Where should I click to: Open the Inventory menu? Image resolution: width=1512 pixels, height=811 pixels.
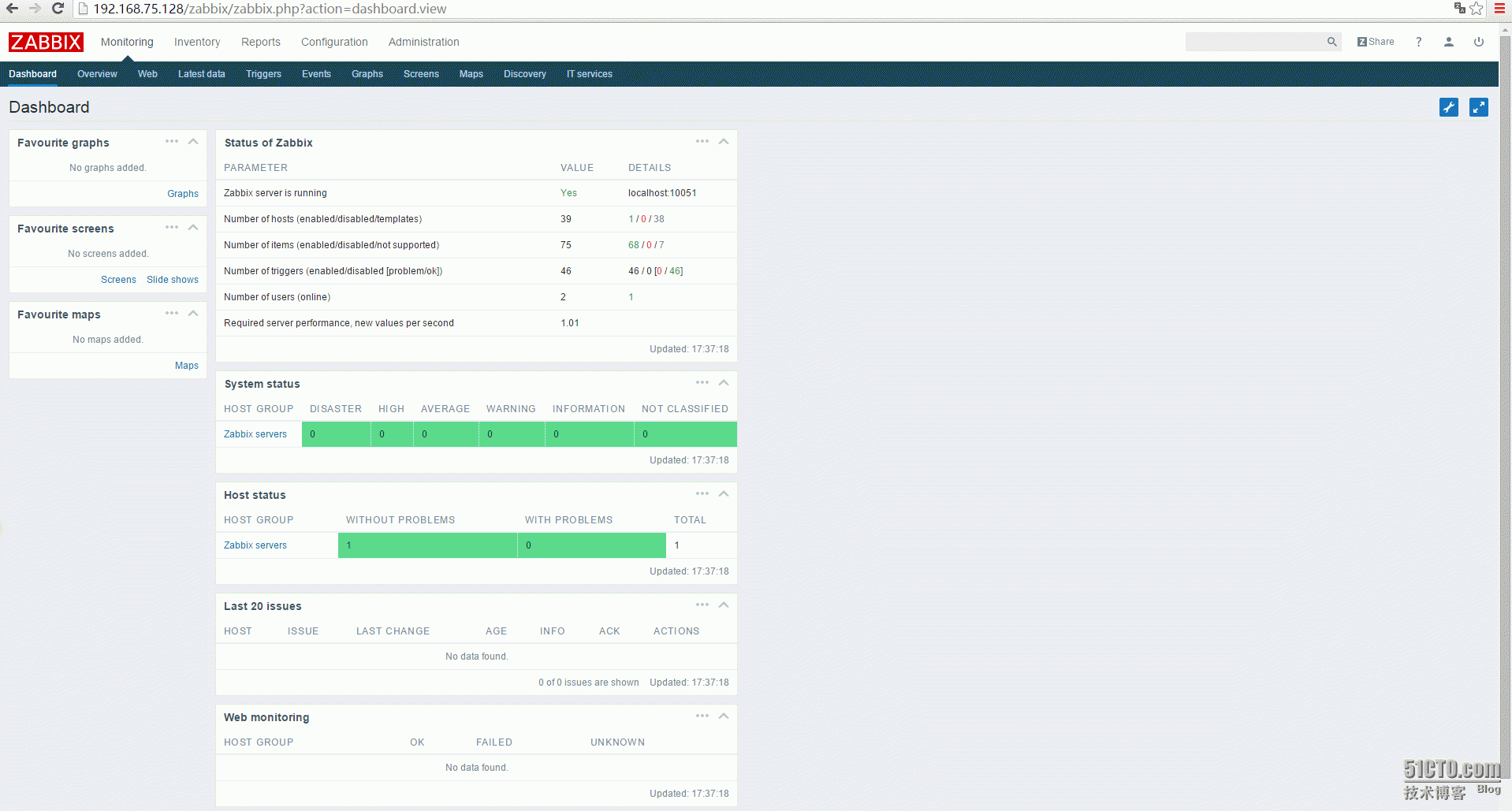pyautogui.click(x=197, y=42)
